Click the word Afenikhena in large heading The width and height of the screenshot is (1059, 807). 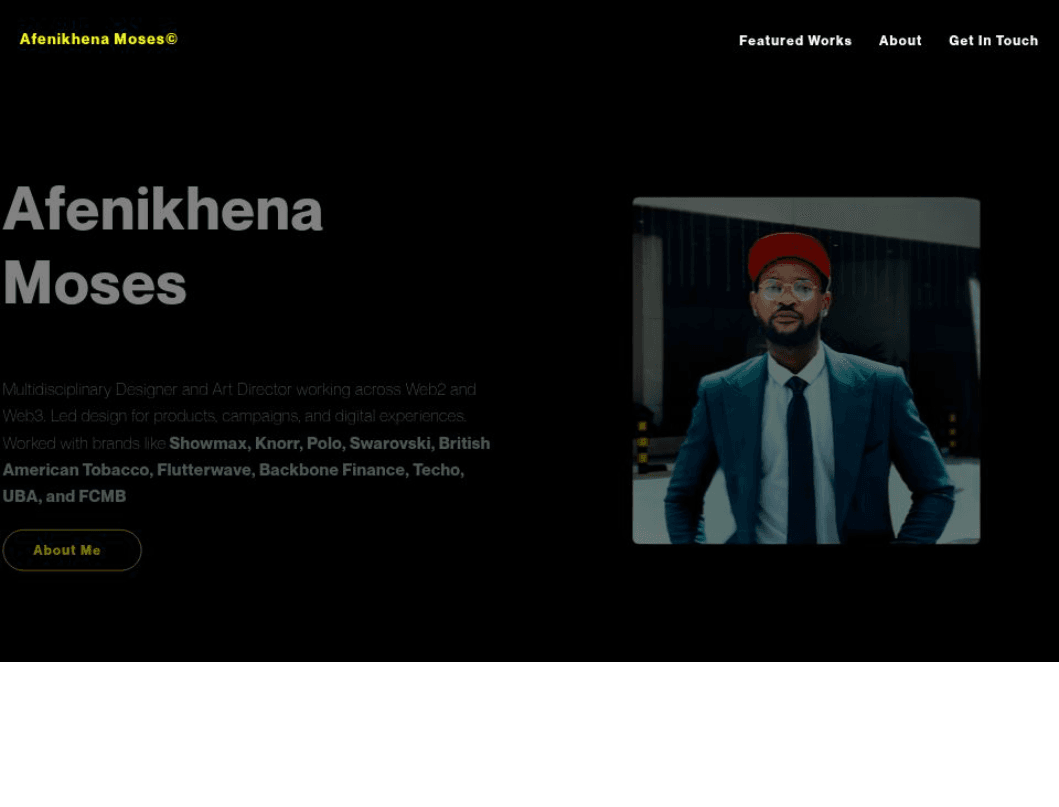163,209
